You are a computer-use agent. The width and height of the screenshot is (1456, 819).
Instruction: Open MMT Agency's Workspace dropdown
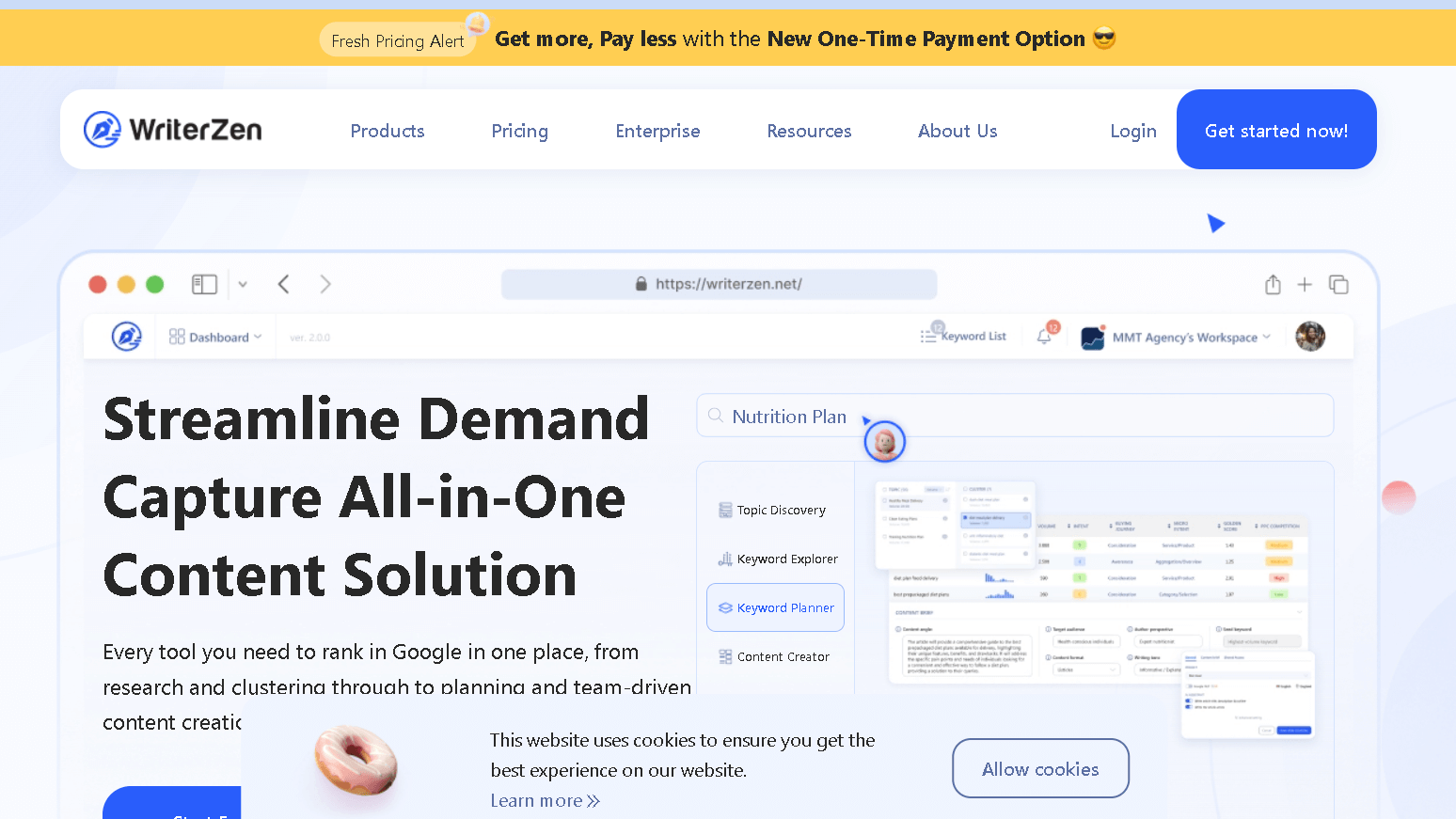(1191, 337)
